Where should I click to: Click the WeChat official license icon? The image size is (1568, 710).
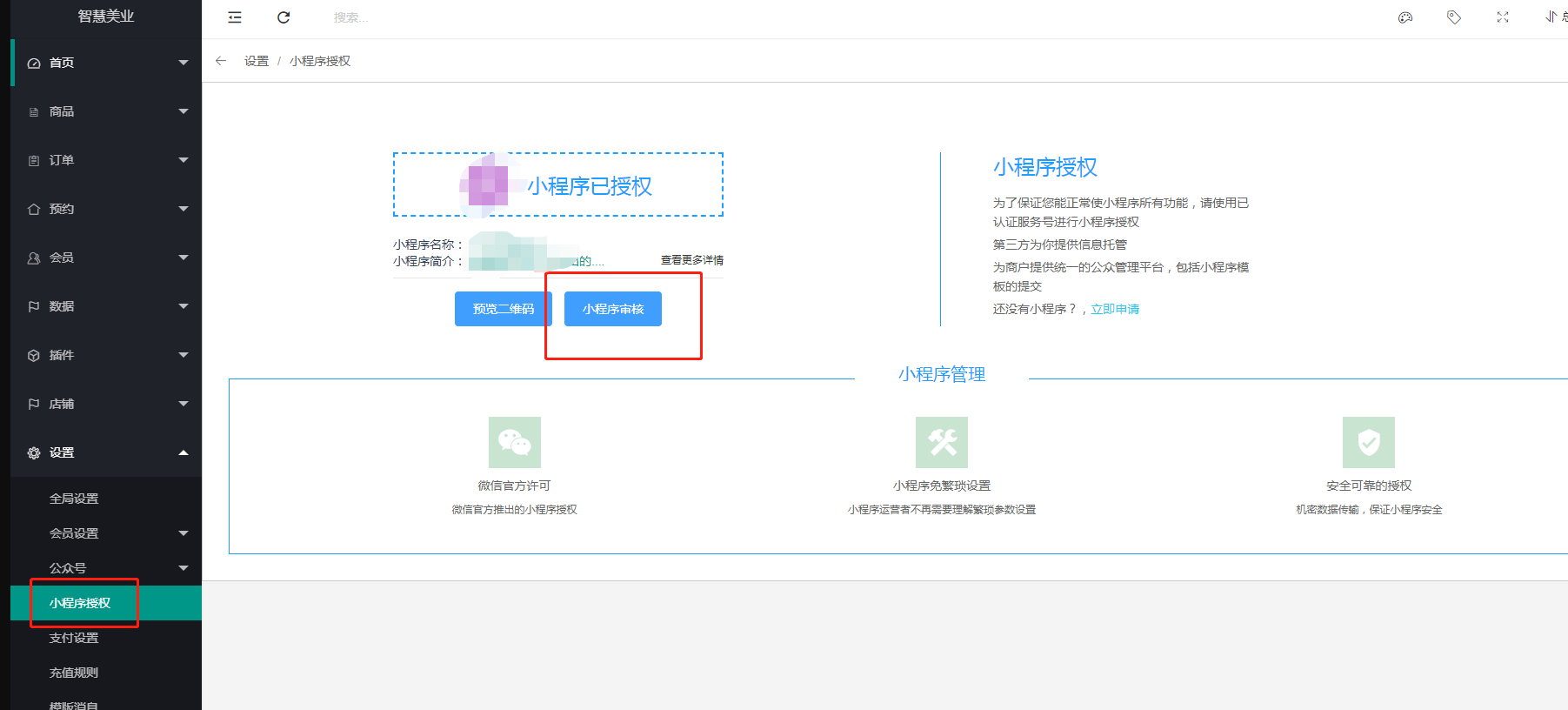(515, 442)
